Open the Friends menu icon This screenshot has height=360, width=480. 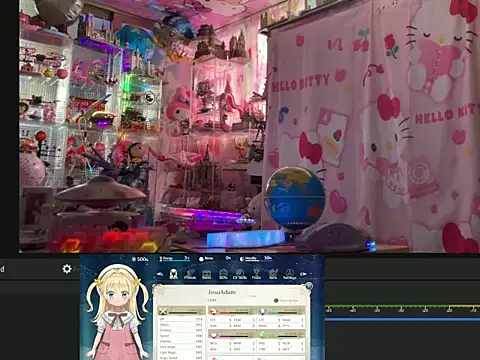click(x=190, y=274)
